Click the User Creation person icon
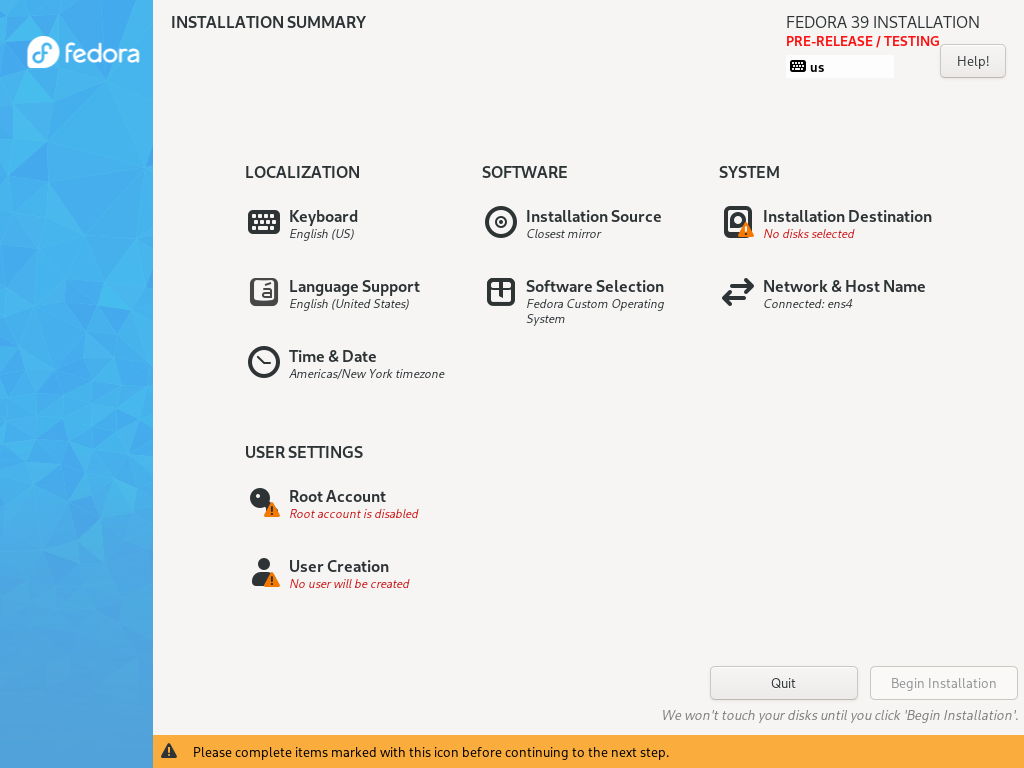Screen dimensions: 1024x768 (265, 572)
